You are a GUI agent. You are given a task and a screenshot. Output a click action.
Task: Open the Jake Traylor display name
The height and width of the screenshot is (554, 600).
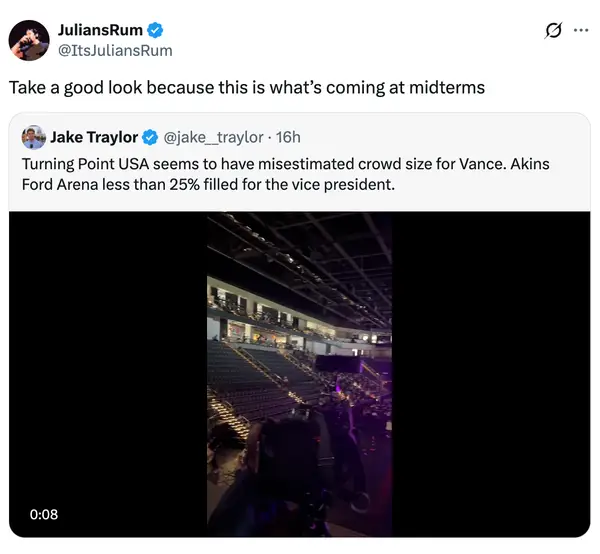[94, 137]
